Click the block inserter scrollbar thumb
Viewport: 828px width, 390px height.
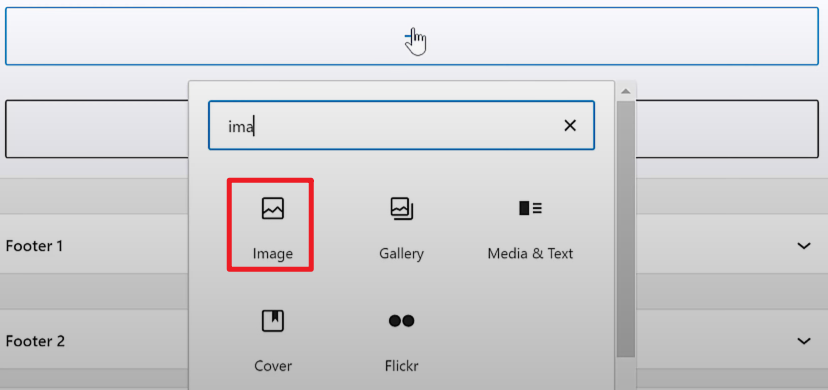click(x=626, y=229)
